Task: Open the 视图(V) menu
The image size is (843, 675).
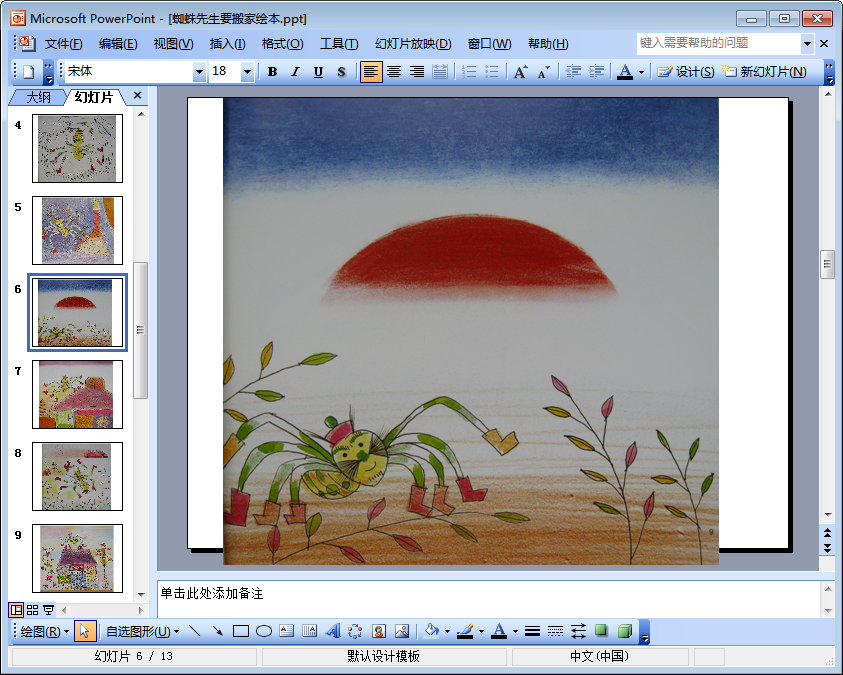Action: pyautogui.click(x=174, y=44)
